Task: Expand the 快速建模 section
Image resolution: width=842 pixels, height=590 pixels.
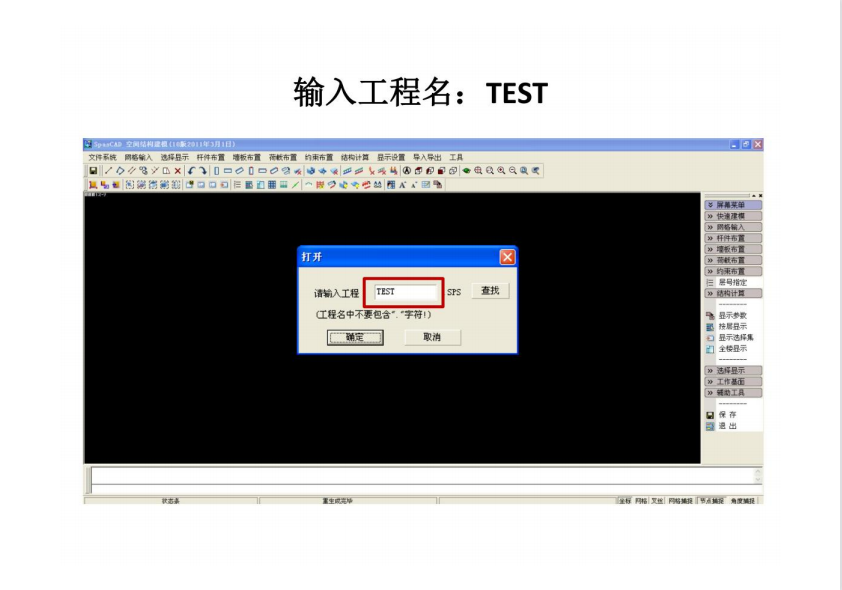Action: point(733,216)
